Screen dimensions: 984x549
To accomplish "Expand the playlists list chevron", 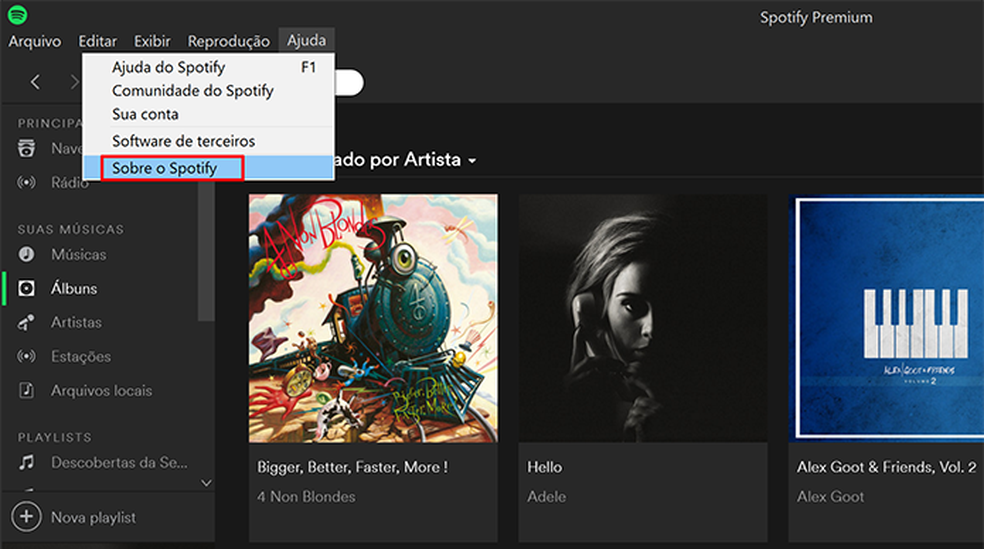I will pyautogui.click(x=206, y=483).
